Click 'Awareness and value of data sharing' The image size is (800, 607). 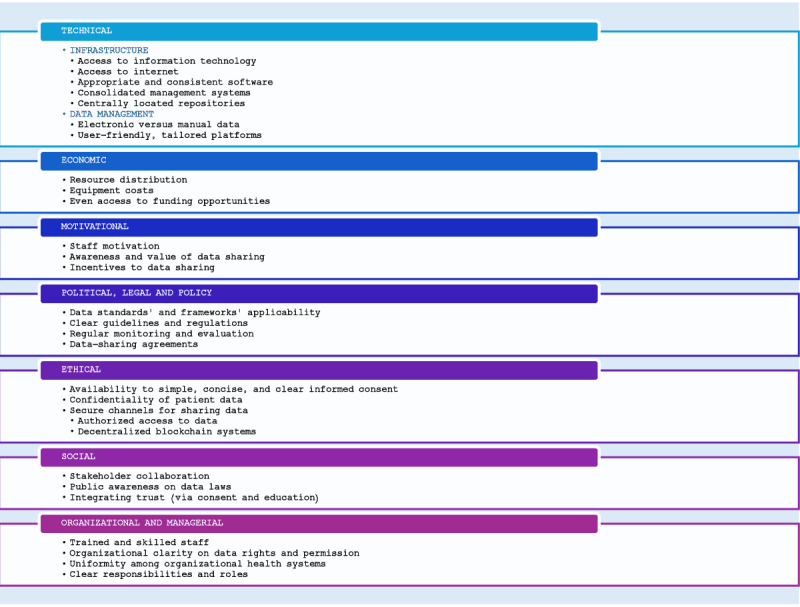tap(167, 257)
